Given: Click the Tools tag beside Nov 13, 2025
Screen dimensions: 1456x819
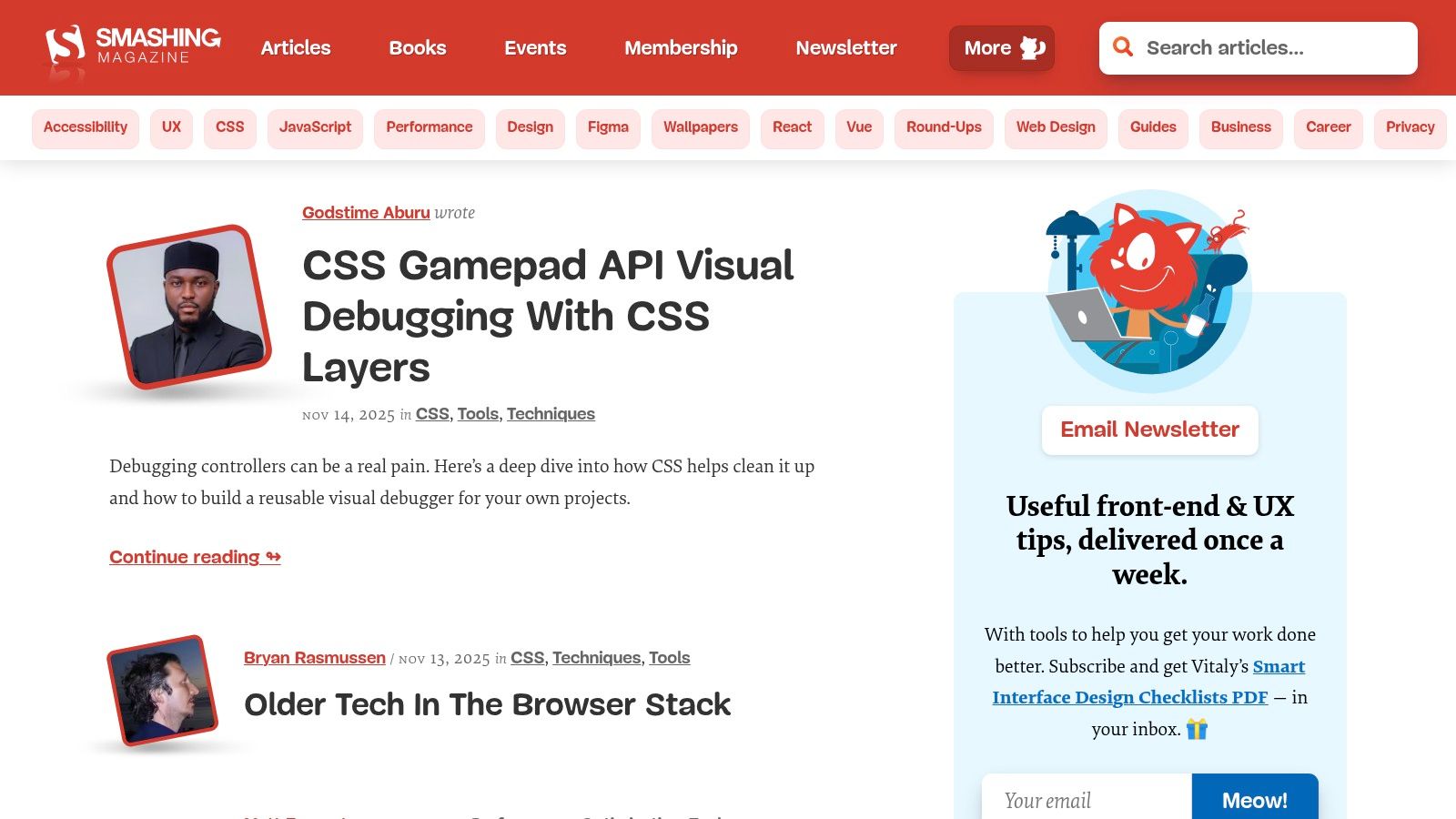Looking at the screenshot, I should 670,658.
